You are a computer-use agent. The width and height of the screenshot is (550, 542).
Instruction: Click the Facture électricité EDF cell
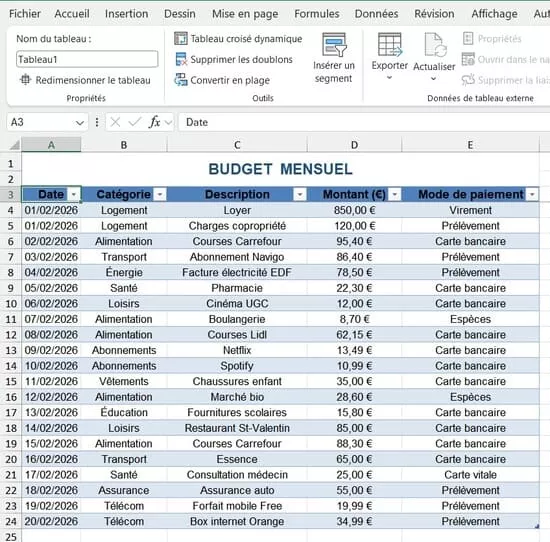237,272
